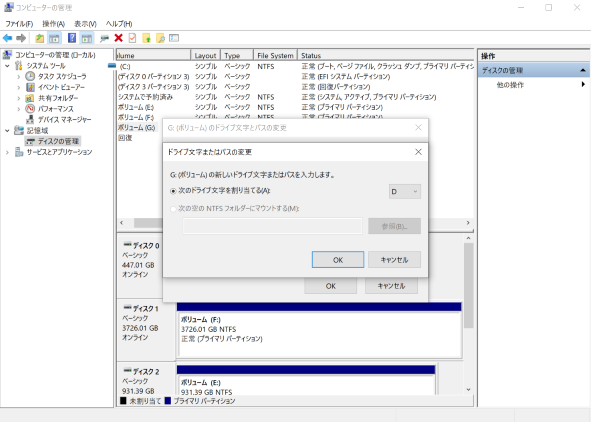Open the ファイル(F) menu

19,24
